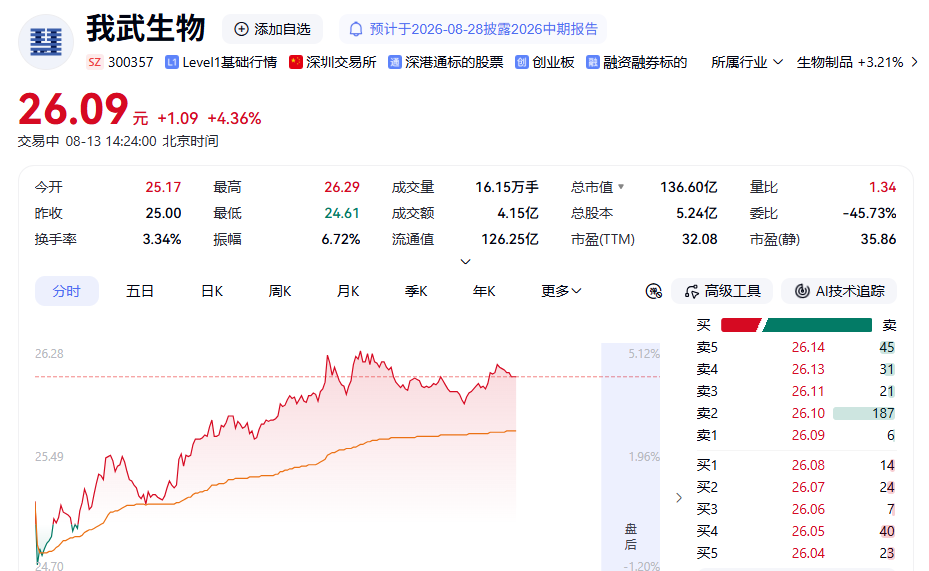Click the 2026中期报告 disclosure notice
Image resolution: width=929 pixels, height=571 pixels.
point(473,29)
